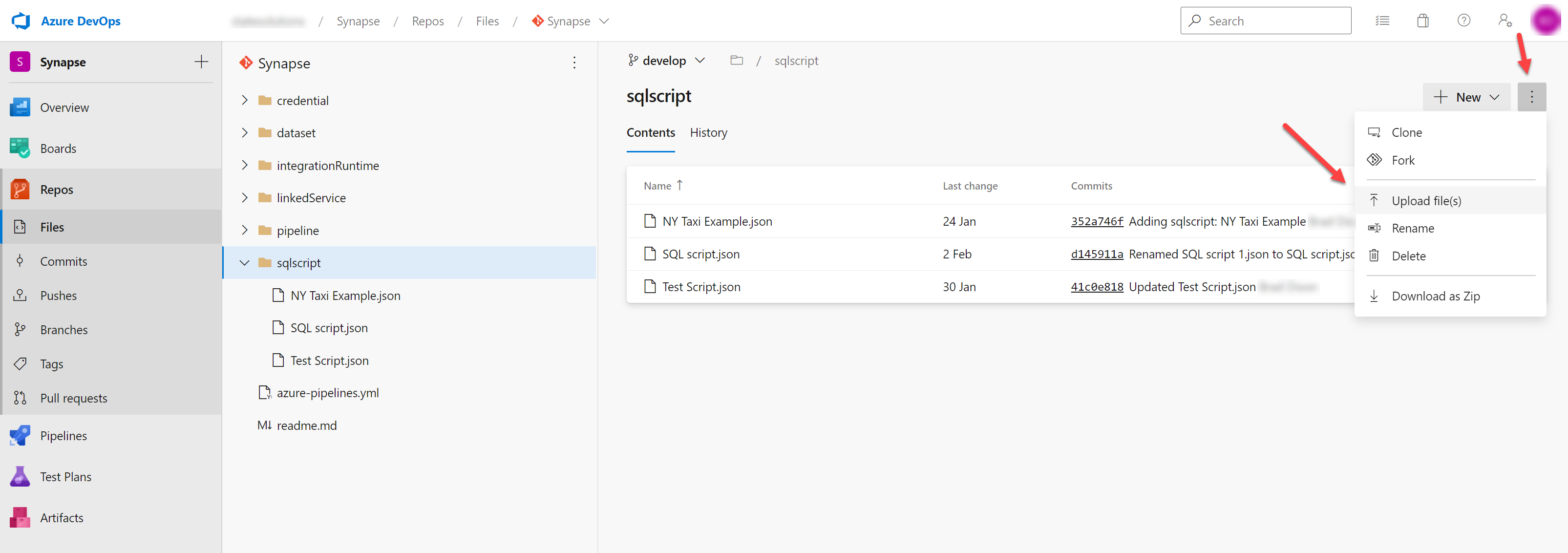Switch to the History tab
Viewport: 1568px width, 553px height.
click(x=708, y=132)
